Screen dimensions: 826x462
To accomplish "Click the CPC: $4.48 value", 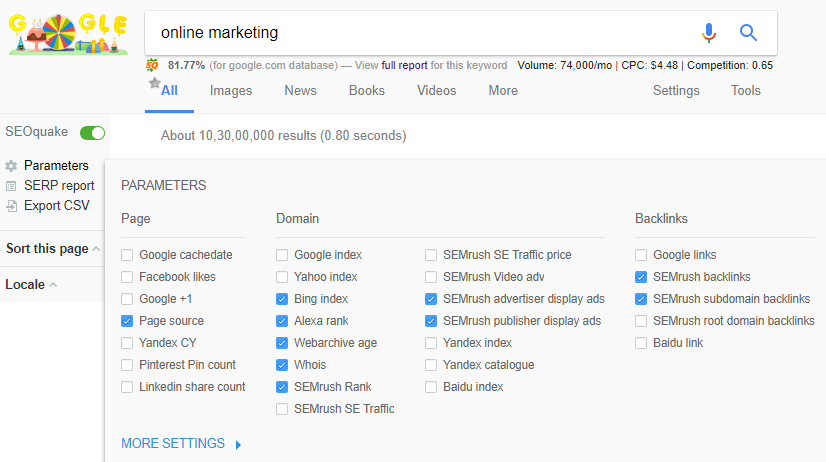I will coord(650,65).
